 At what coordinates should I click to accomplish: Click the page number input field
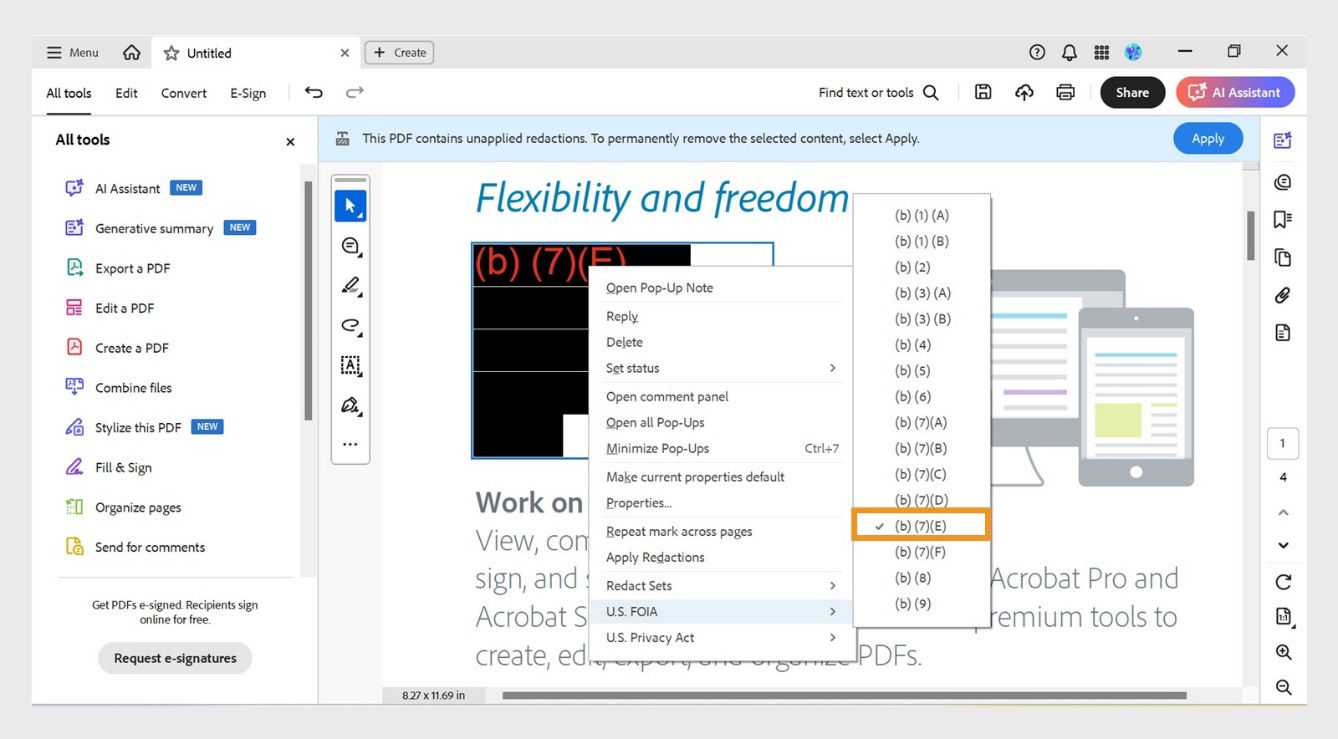pos(1283,443)
